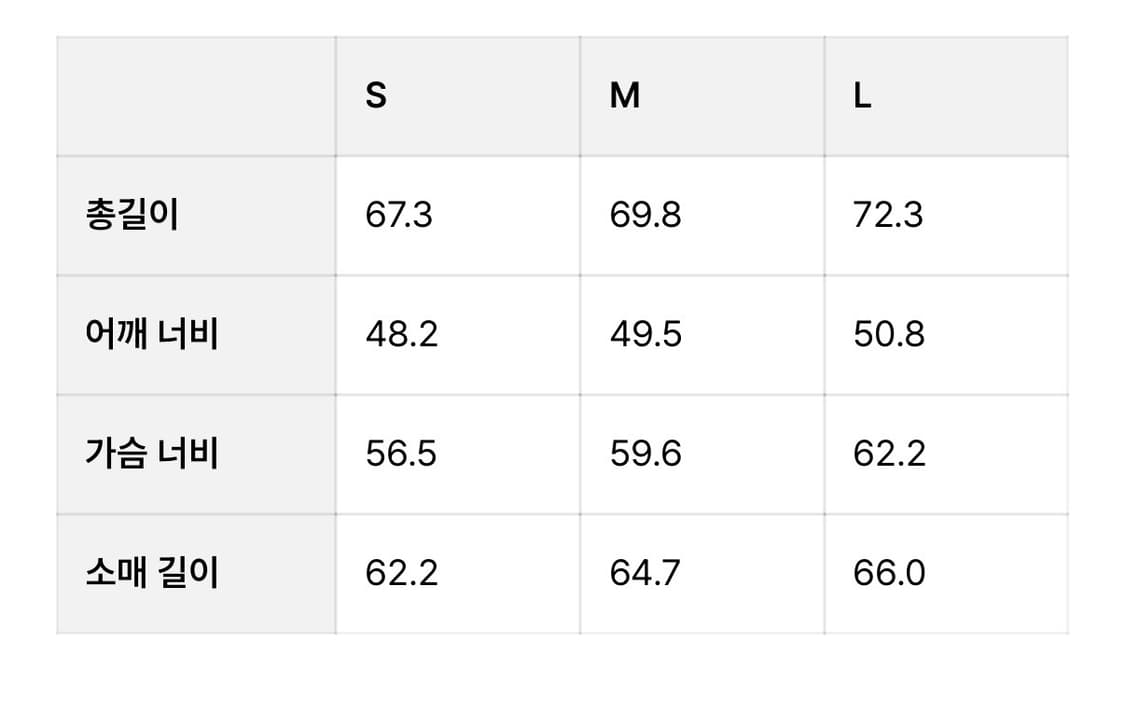Click the M size column header

tap(624, 96)
